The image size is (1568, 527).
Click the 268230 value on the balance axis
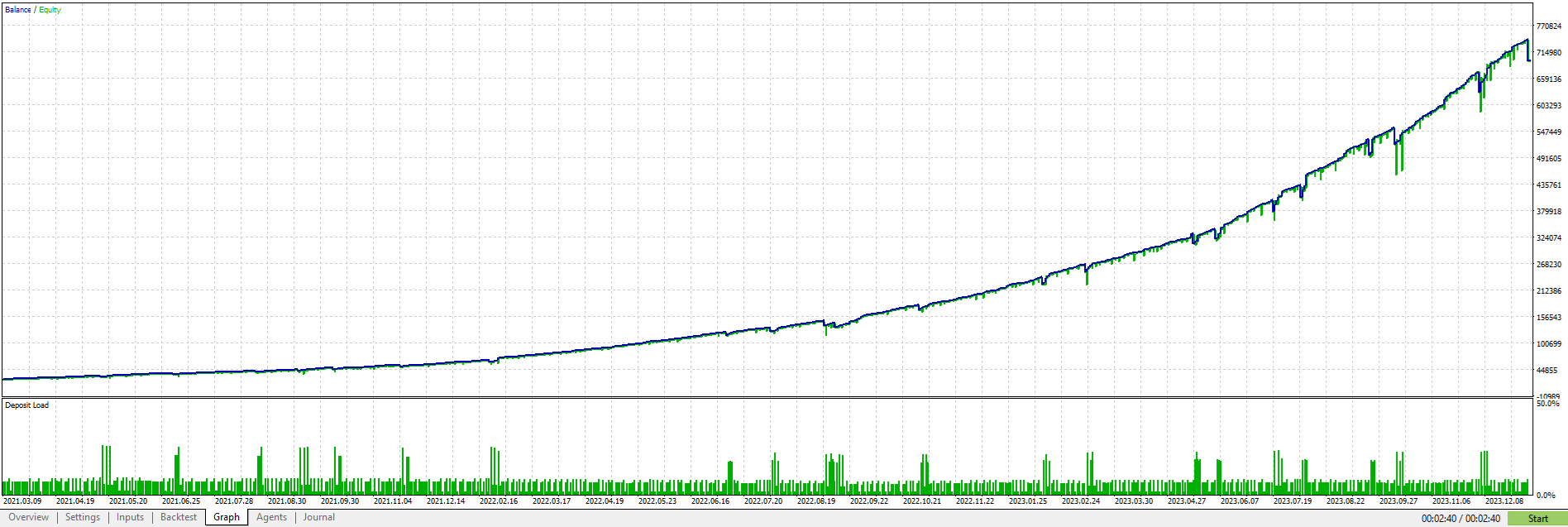click(x=1549, y=265)
